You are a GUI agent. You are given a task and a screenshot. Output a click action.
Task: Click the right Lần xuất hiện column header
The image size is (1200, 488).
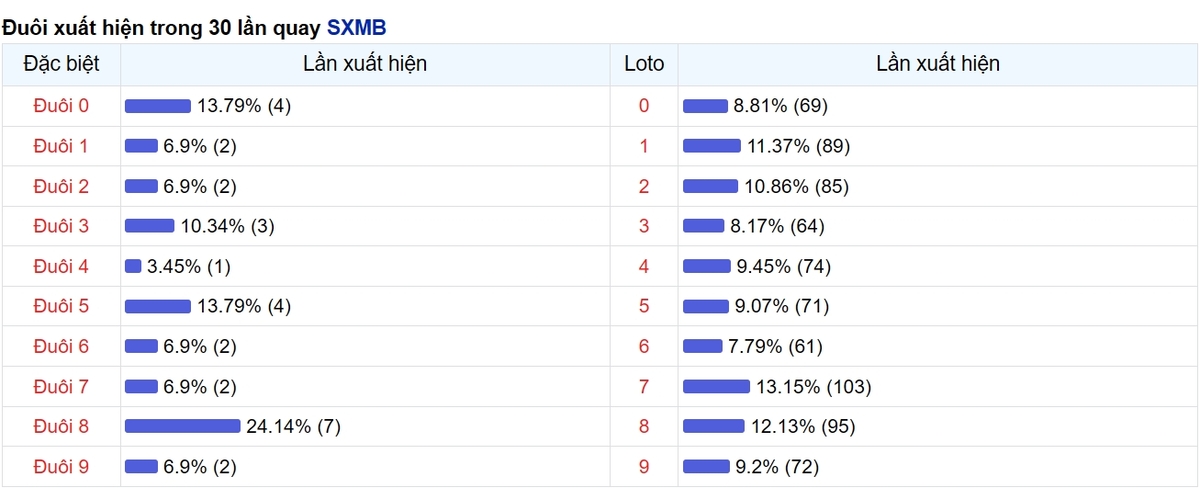coord(938,64)
